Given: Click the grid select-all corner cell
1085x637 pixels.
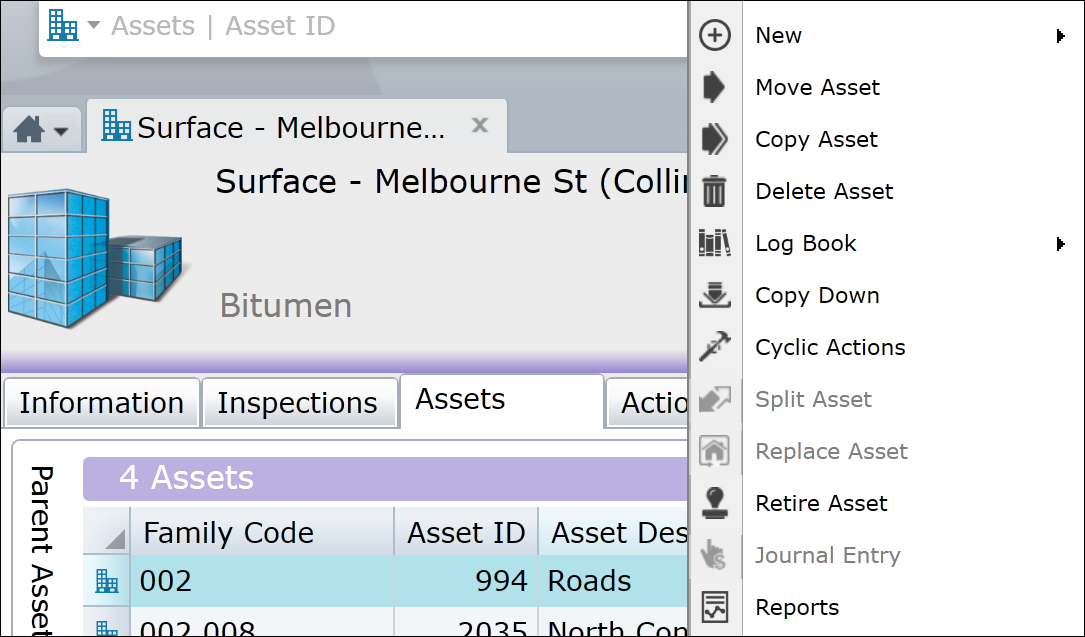Looking at the screenshot, I should tap(107, 531).
